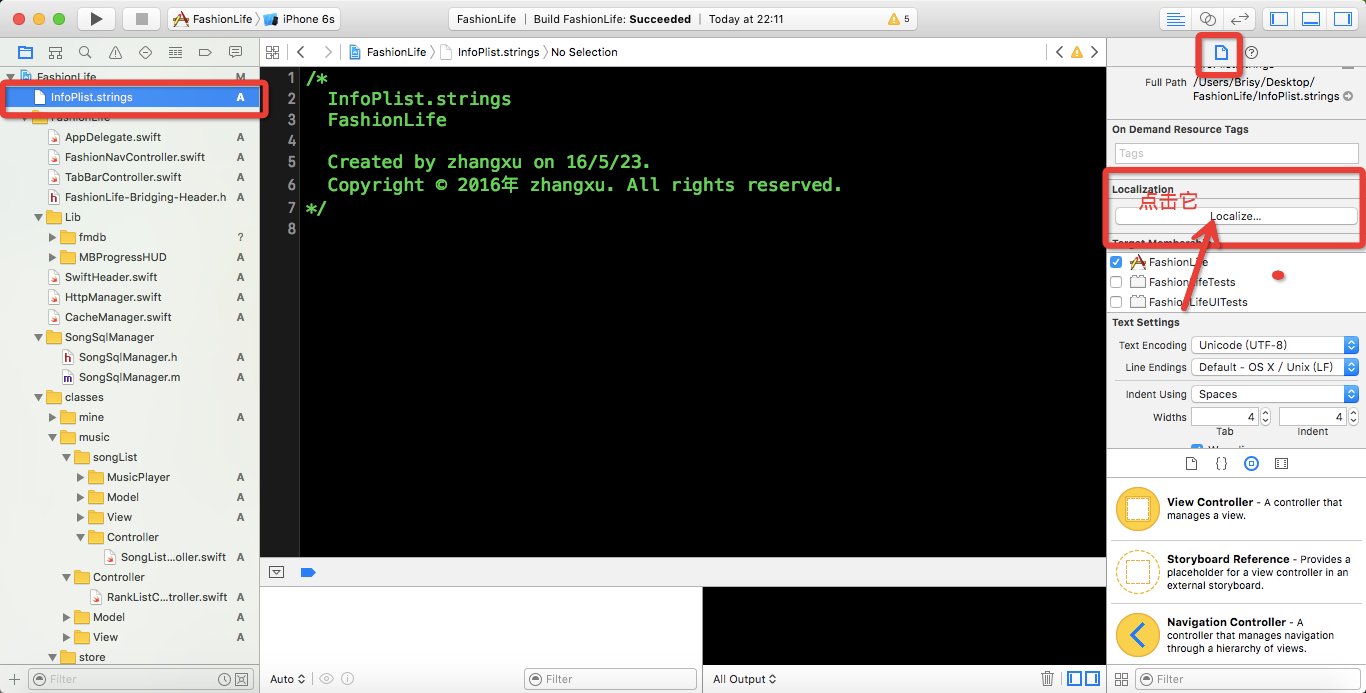Viewport: 1366px width, 693px height.
Task: Open the Find navigator
Action: 85,52
